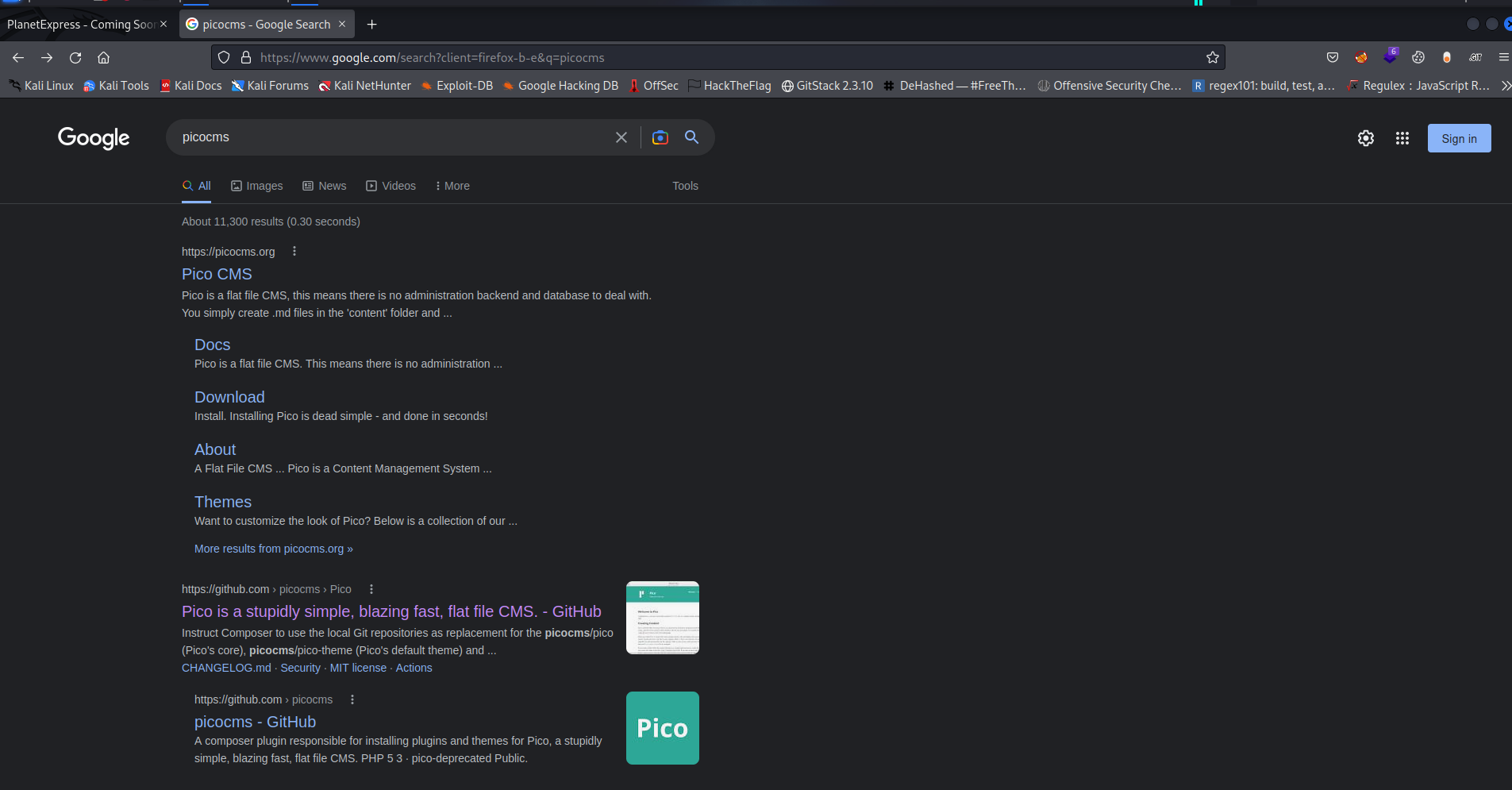Open HackTheFlag bookmark

(729, 86)
